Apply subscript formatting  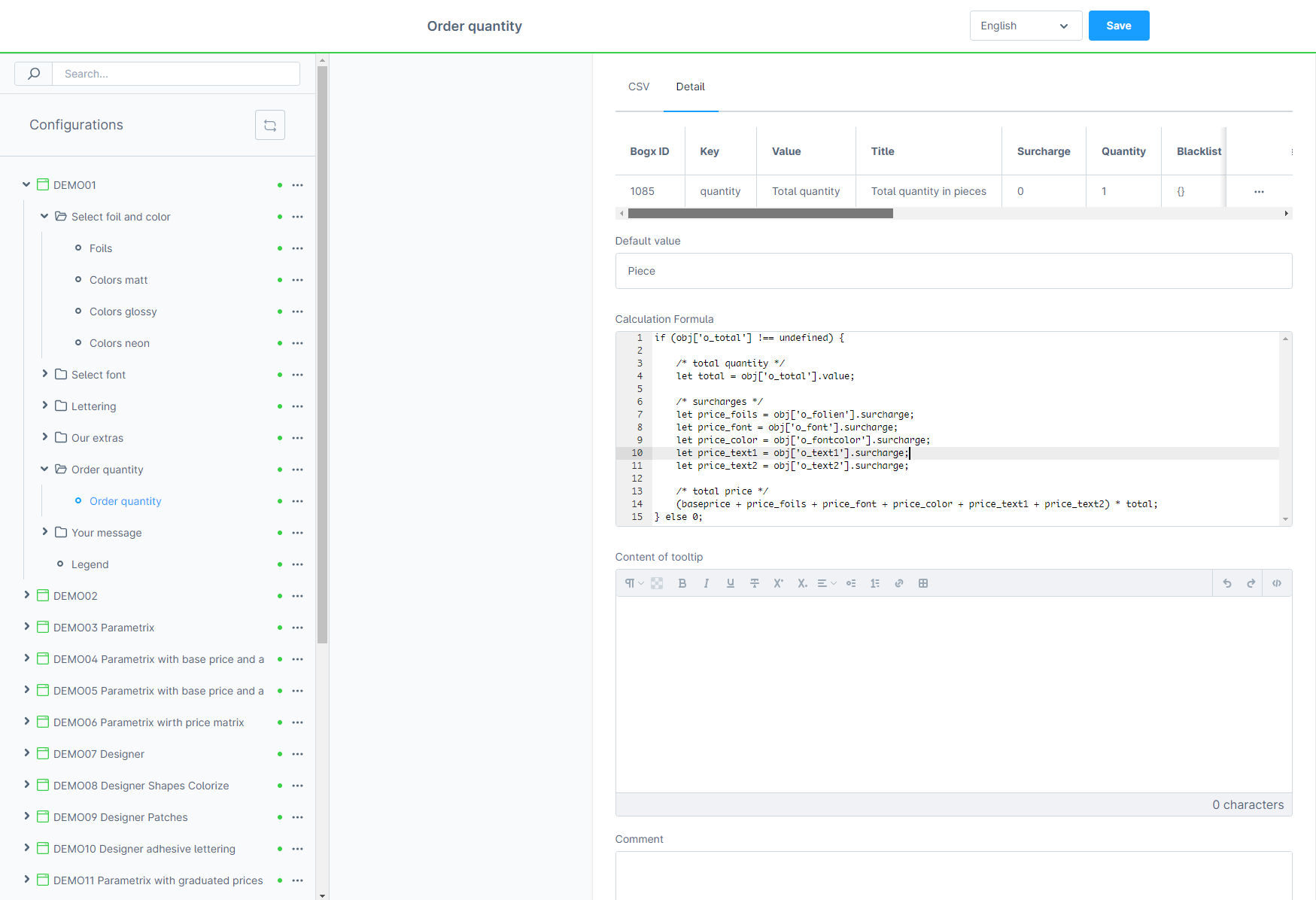pos(803,583)
